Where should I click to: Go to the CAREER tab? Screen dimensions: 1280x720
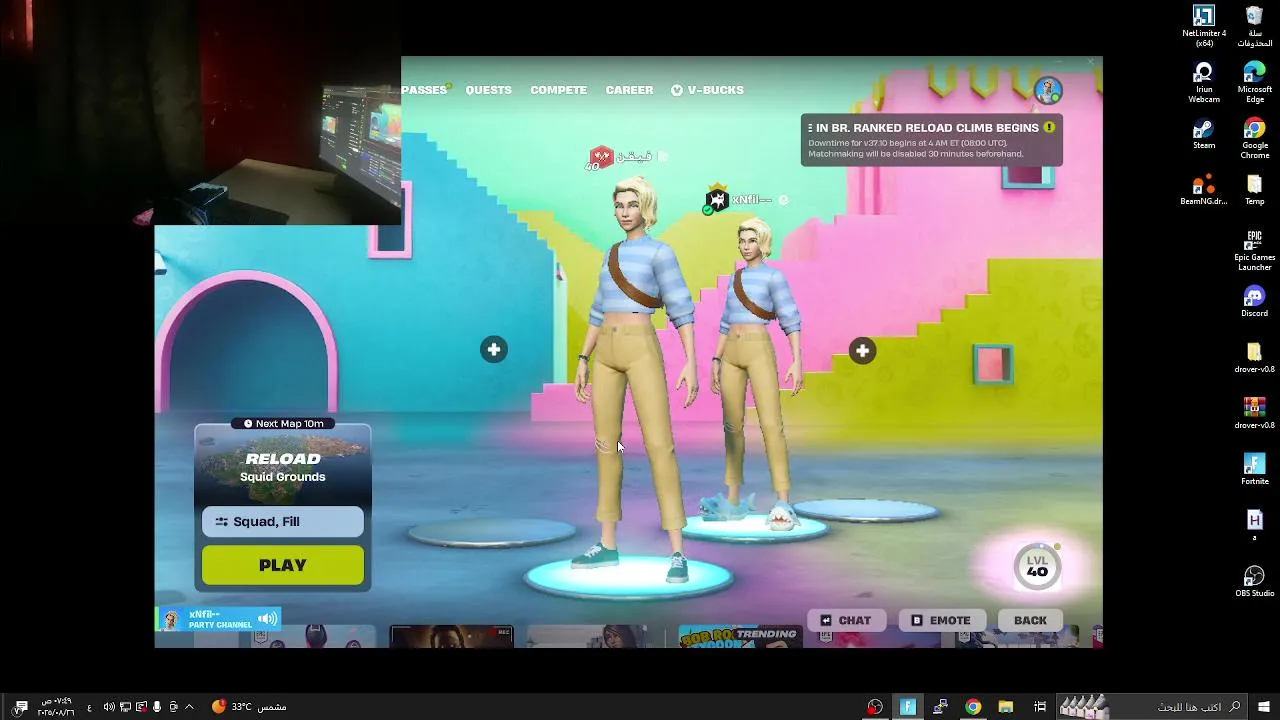point(629,90)
